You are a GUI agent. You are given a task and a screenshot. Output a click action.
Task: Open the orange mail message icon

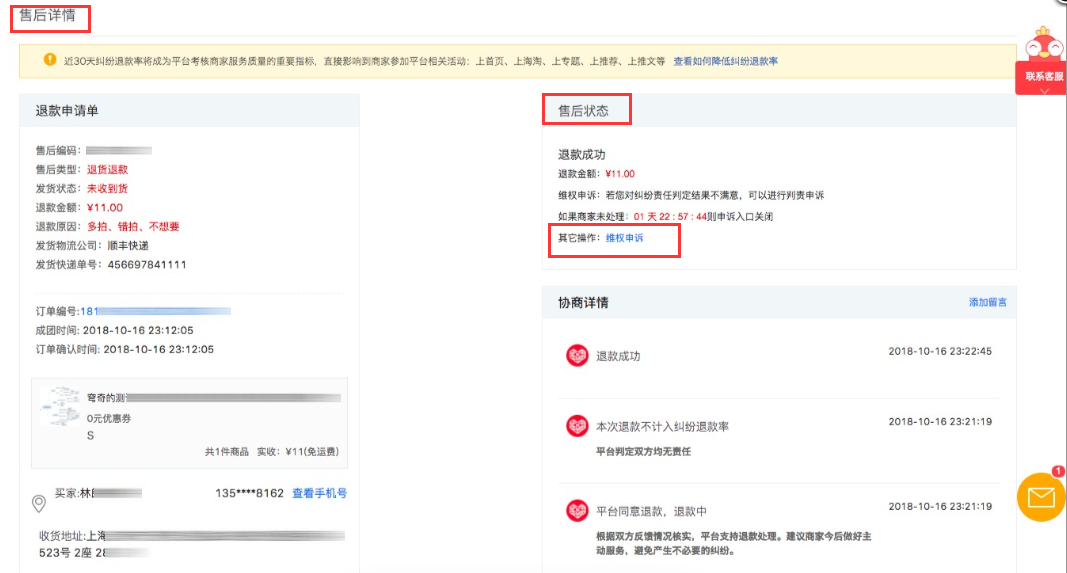pos(1040,497)
